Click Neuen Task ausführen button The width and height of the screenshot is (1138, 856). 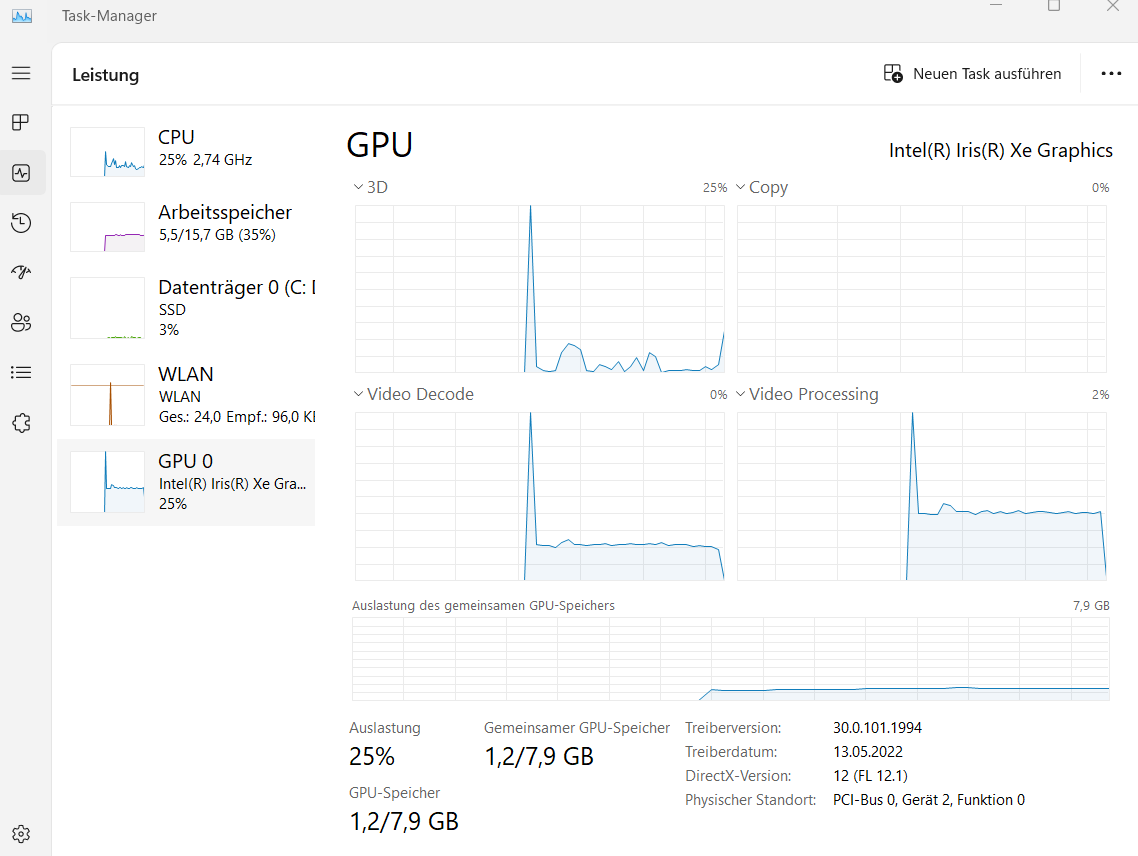[x=973, y=74]
